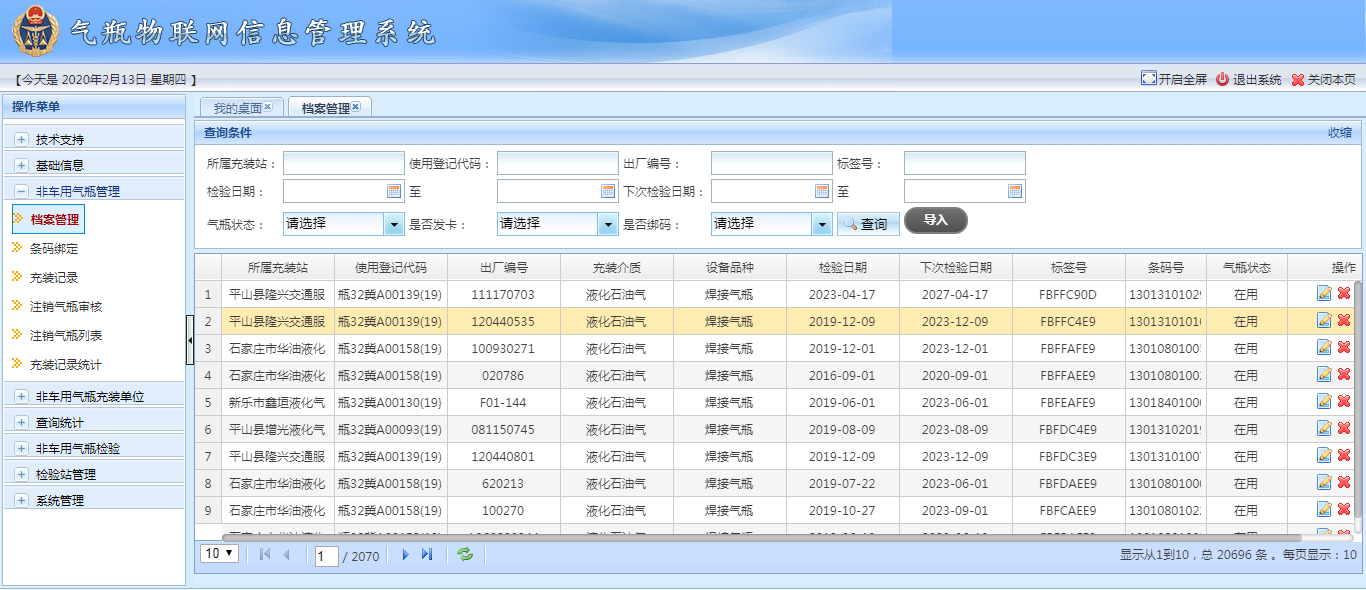Switch to the 我的桌面 tab

tap(237, 108)
